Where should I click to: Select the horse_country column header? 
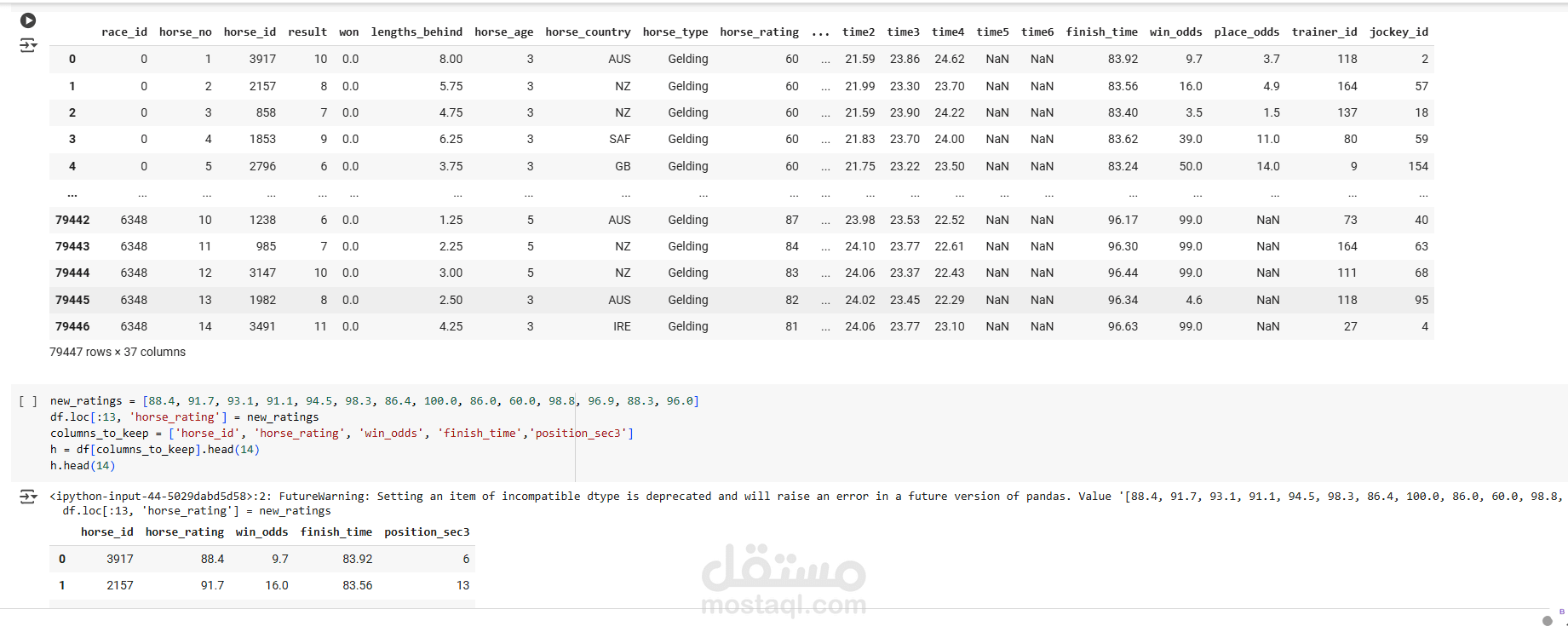coord(589,32)
